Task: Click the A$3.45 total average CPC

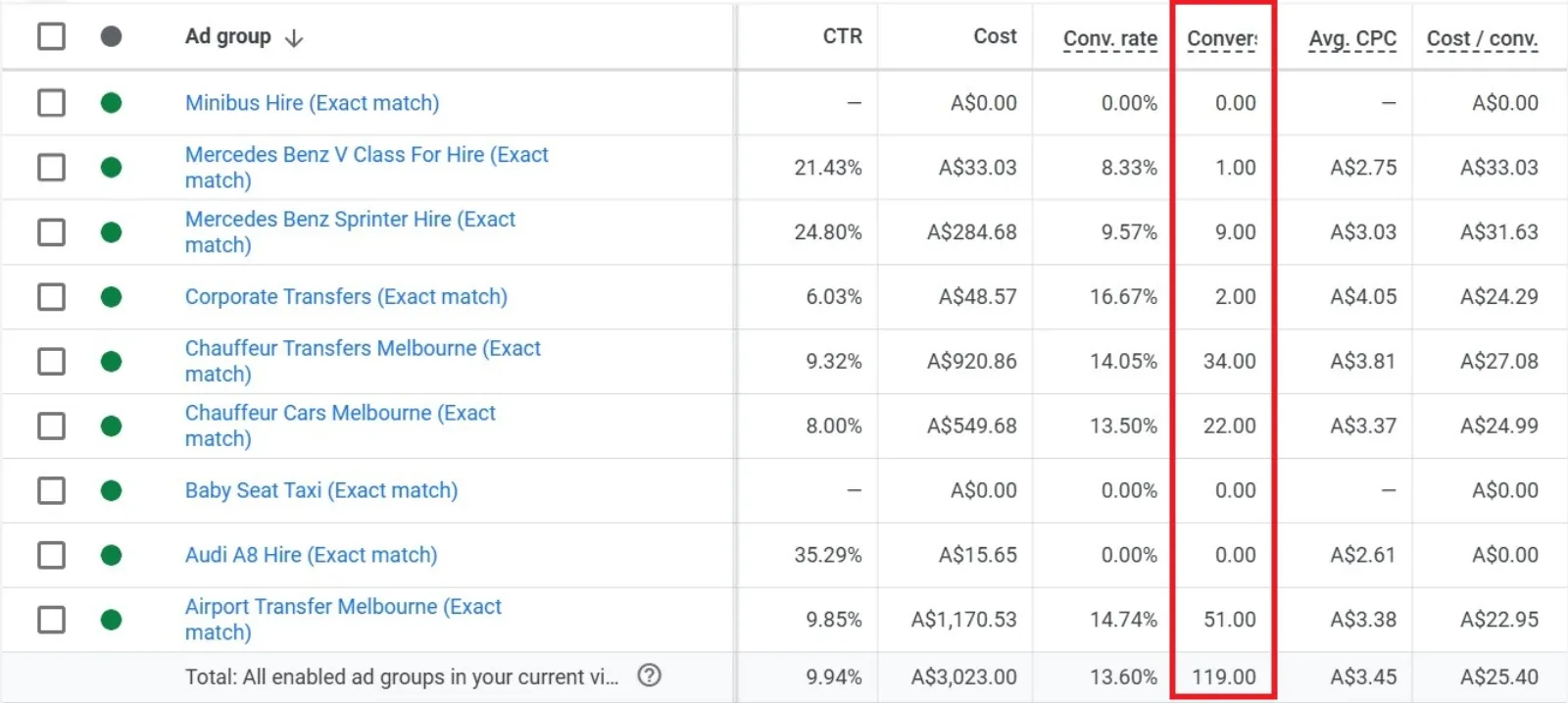Action: coord(1363,677)
